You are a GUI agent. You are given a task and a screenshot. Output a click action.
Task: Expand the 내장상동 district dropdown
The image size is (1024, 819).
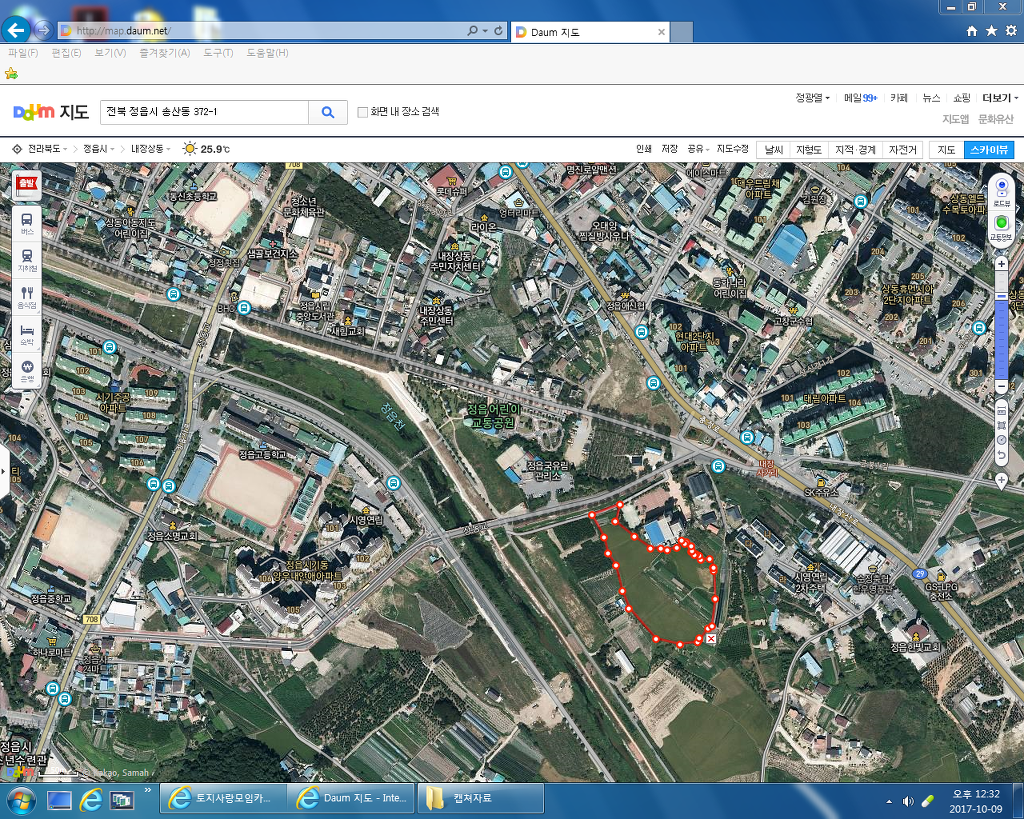(x=151, y=149)
